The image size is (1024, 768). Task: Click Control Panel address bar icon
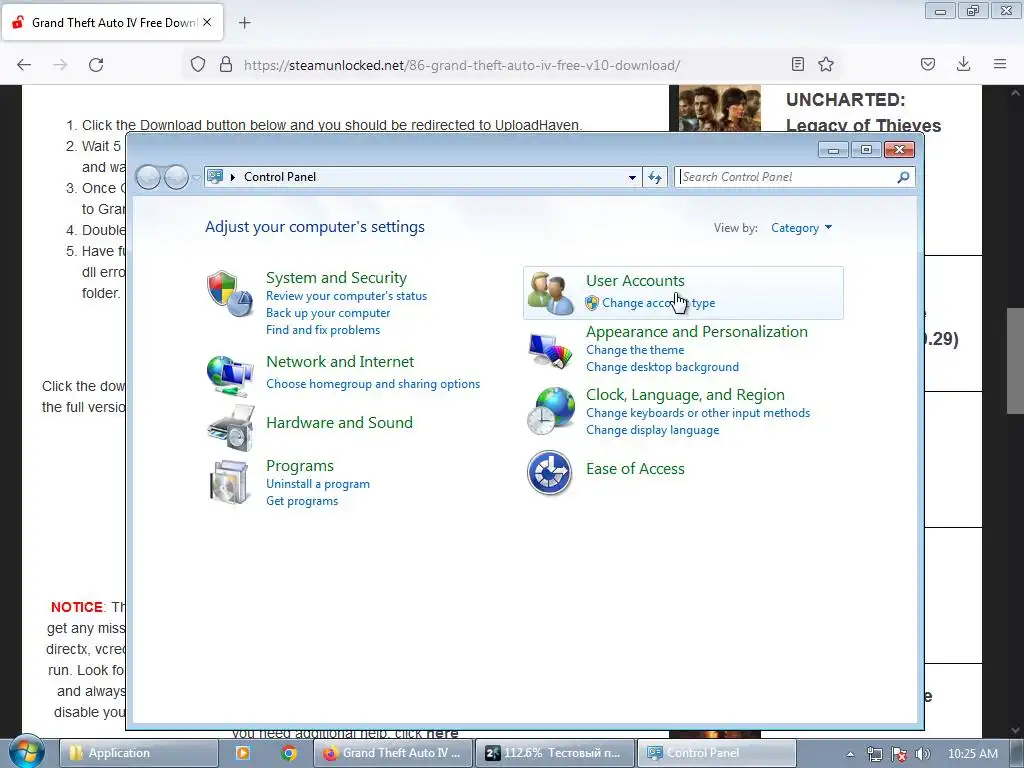(216, 176)
